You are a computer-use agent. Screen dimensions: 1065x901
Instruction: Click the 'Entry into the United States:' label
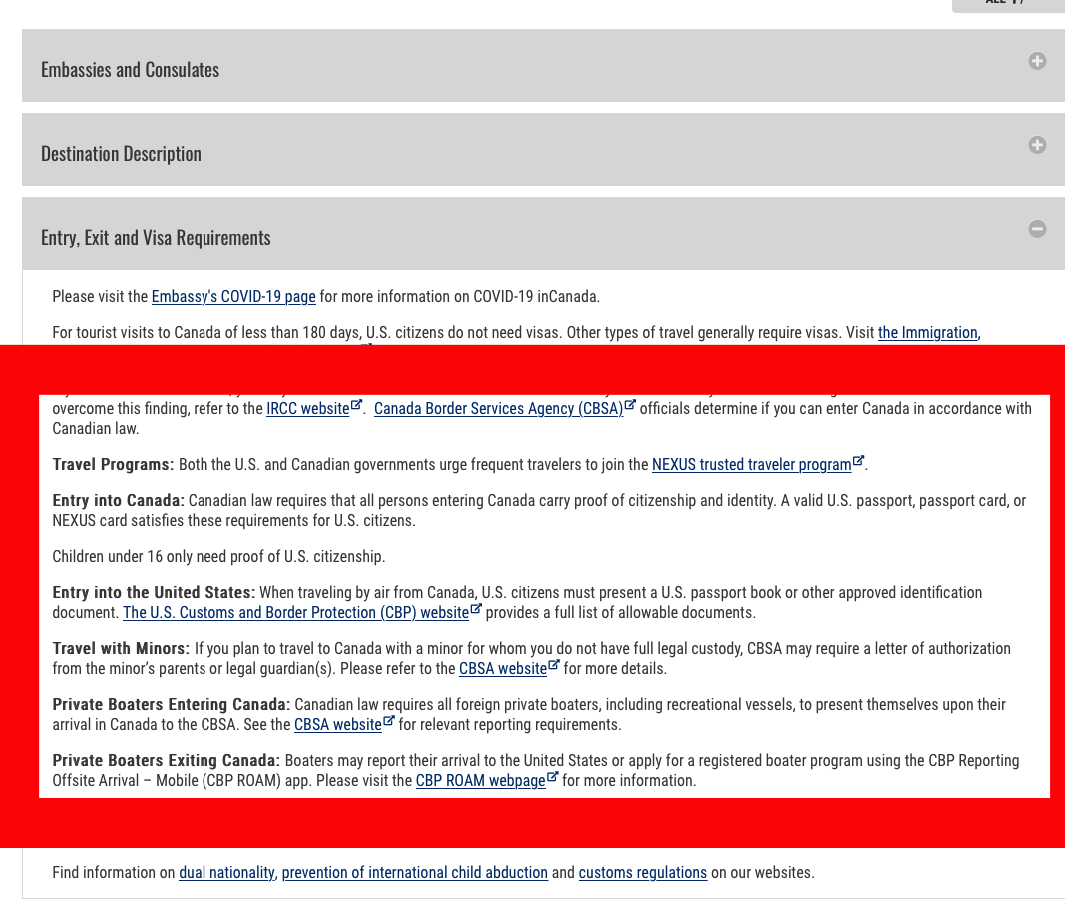154,593
